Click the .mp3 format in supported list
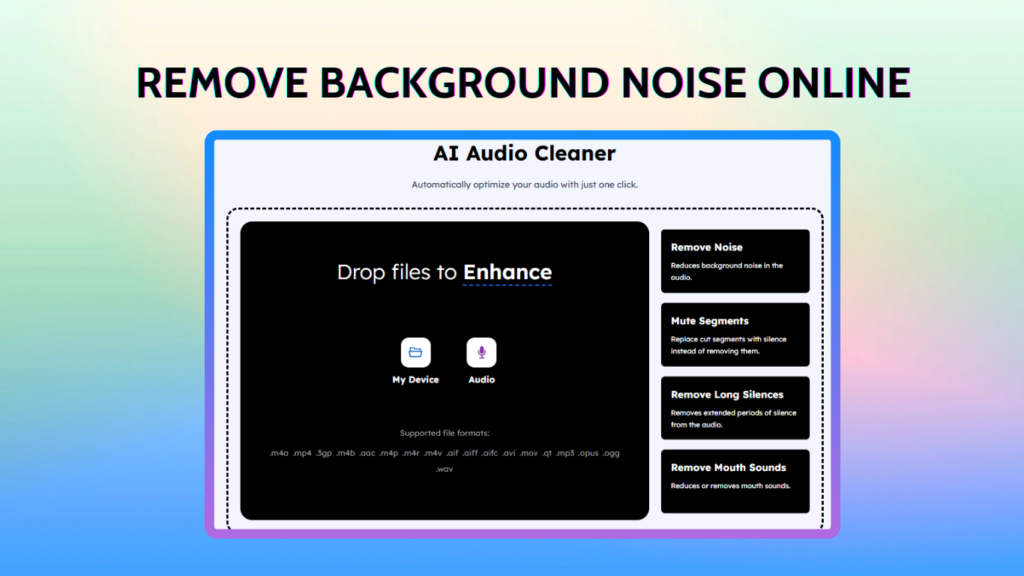The width and height of the screenshot is (1024, 576). 565,453
